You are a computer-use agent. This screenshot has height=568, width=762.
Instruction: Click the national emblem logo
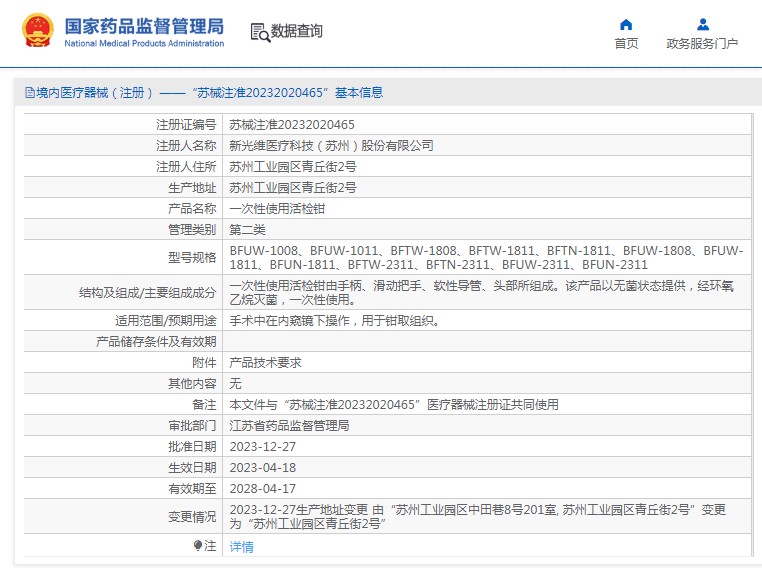(x=38, y=30)
